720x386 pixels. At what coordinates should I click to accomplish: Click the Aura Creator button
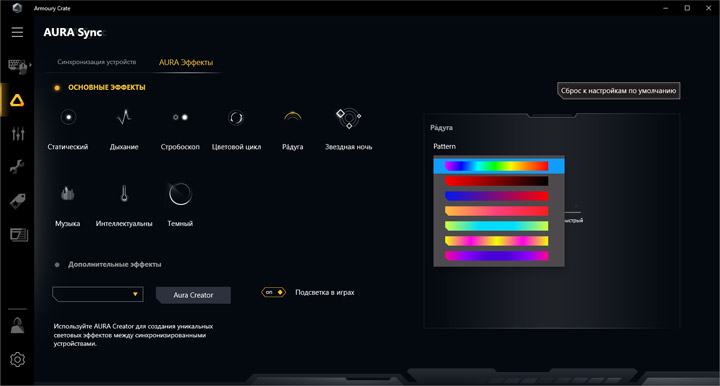tap(193, 295)
